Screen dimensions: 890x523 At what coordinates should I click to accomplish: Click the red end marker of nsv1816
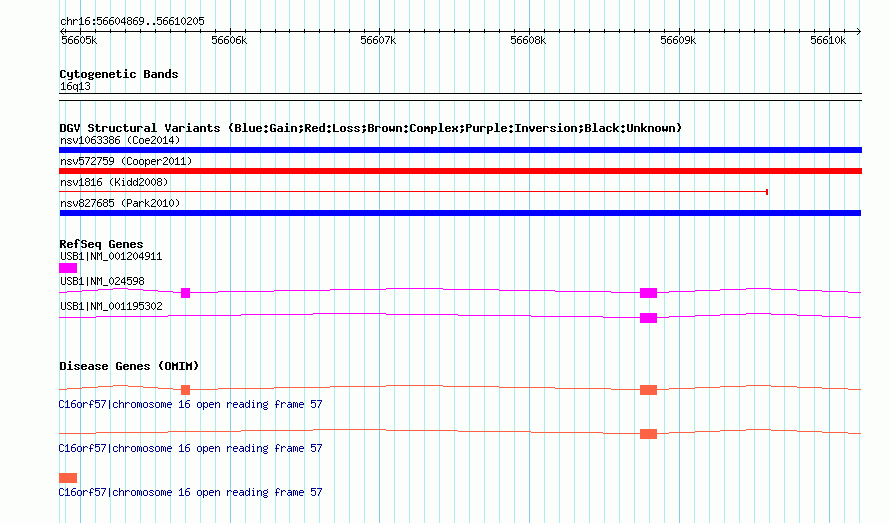tap(766, 191)
